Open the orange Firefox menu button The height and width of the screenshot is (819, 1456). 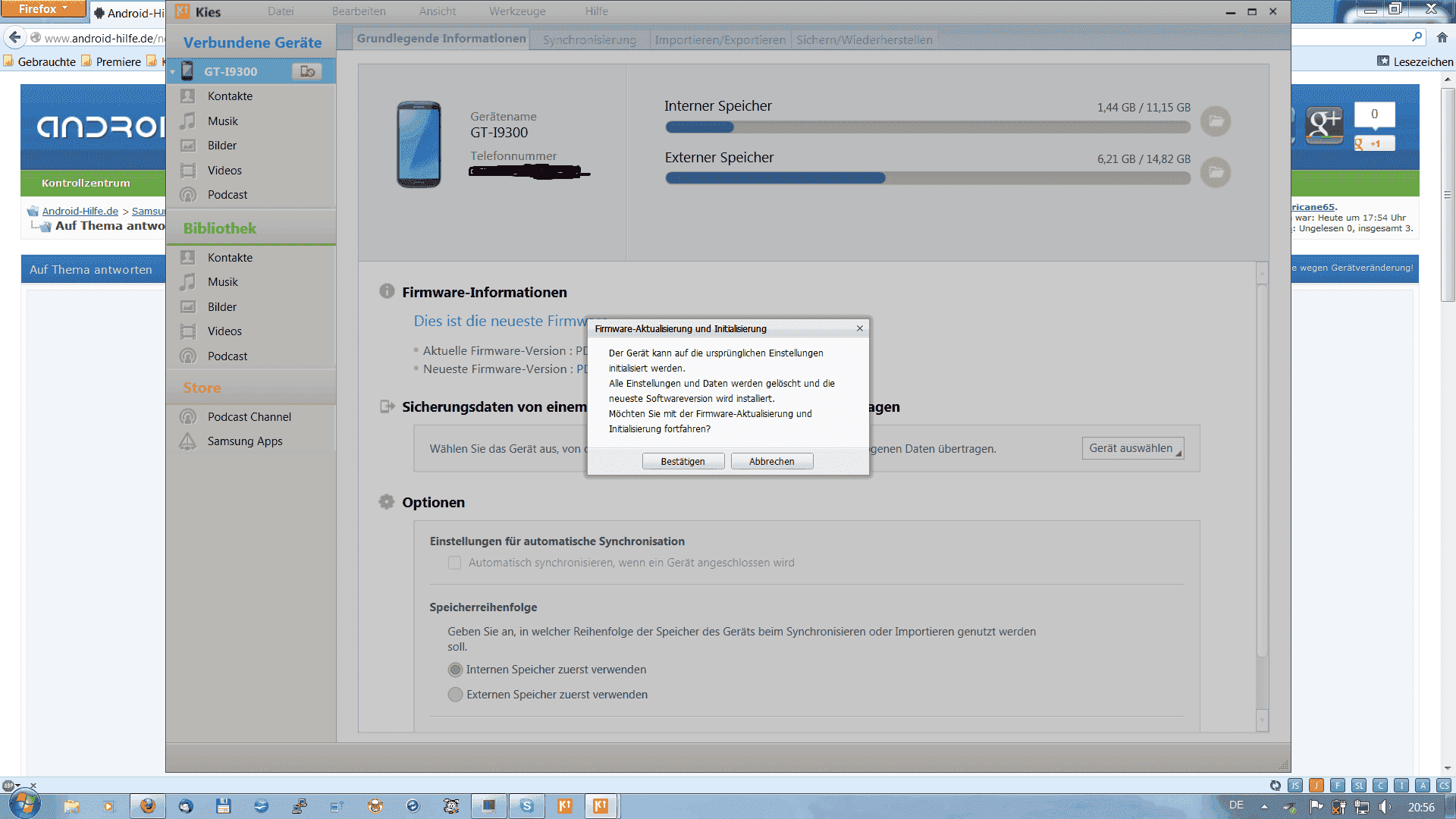point(42,9)
